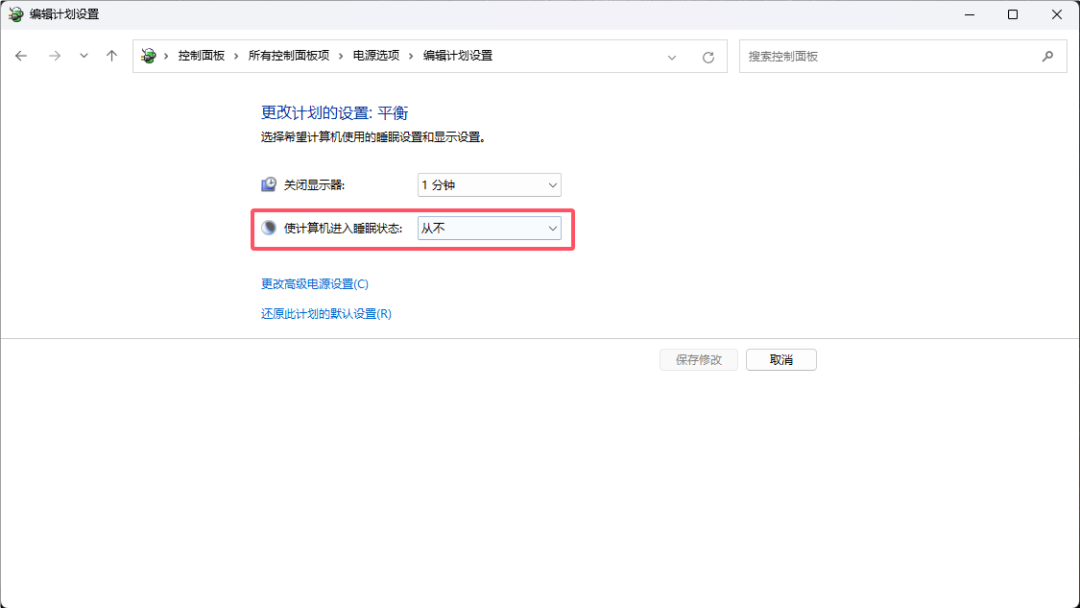Click the power plan icon in the title bar
Screen dimensions: 1080x608
point(14,14)
